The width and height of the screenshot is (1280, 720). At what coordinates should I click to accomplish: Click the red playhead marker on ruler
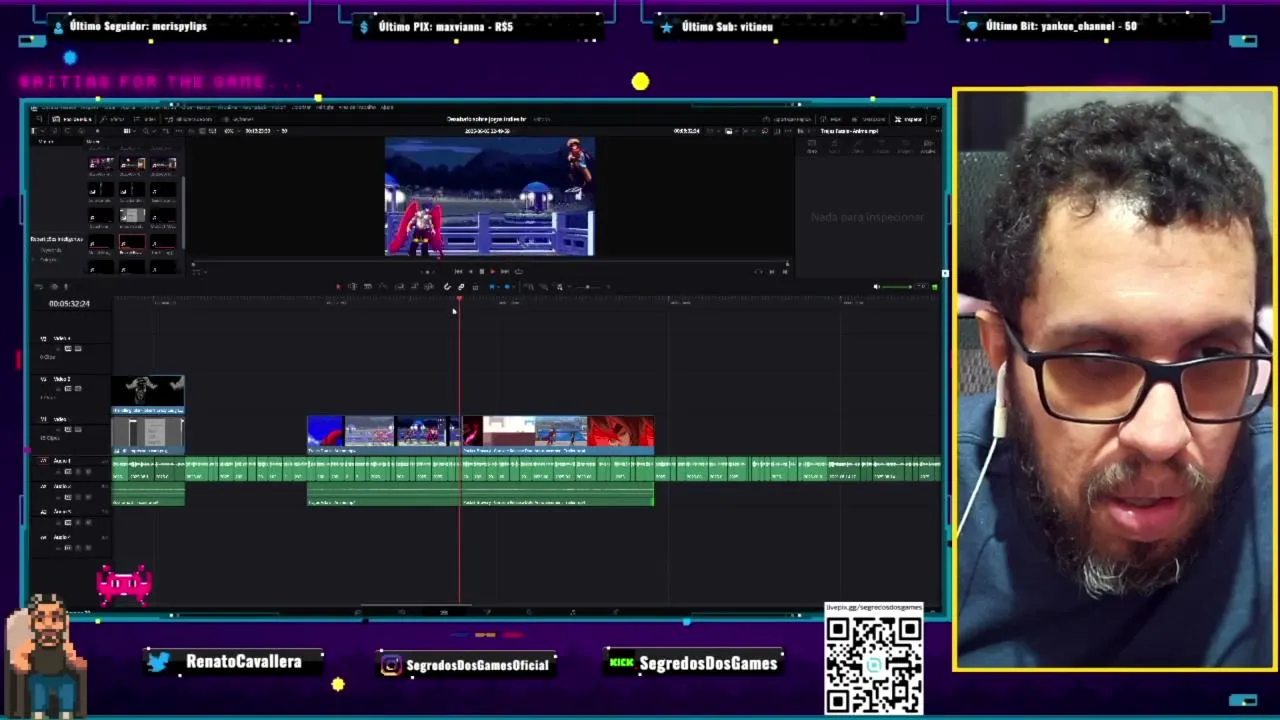459,299
